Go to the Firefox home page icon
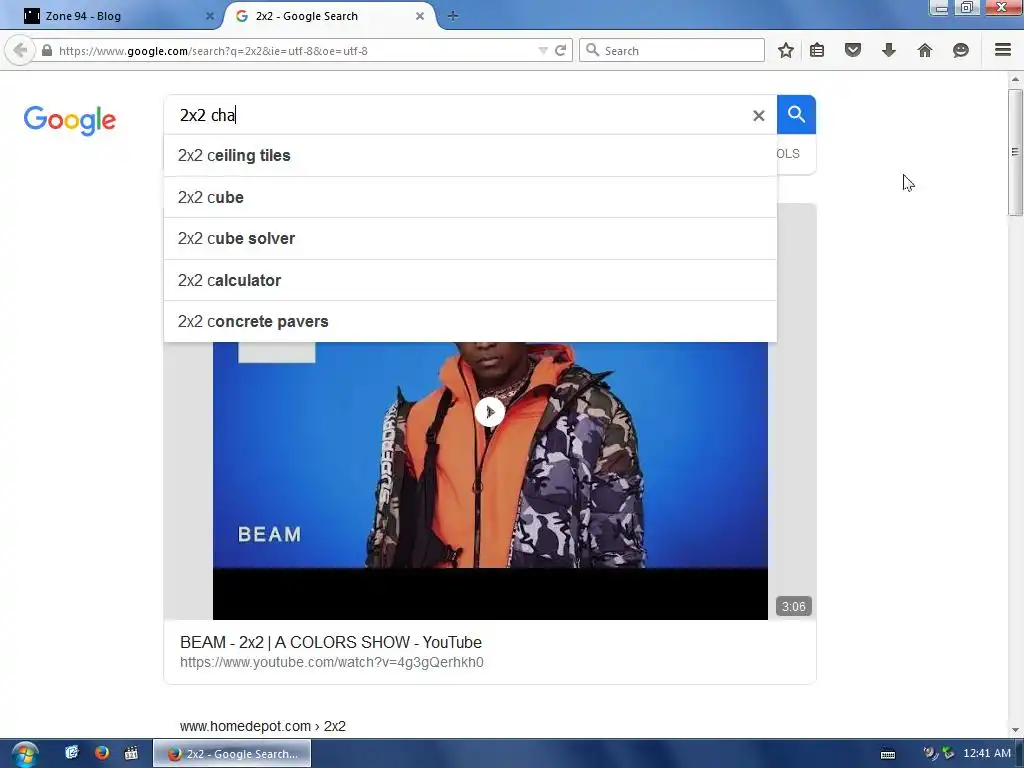The image size is (1024, 768). point(925,50)
